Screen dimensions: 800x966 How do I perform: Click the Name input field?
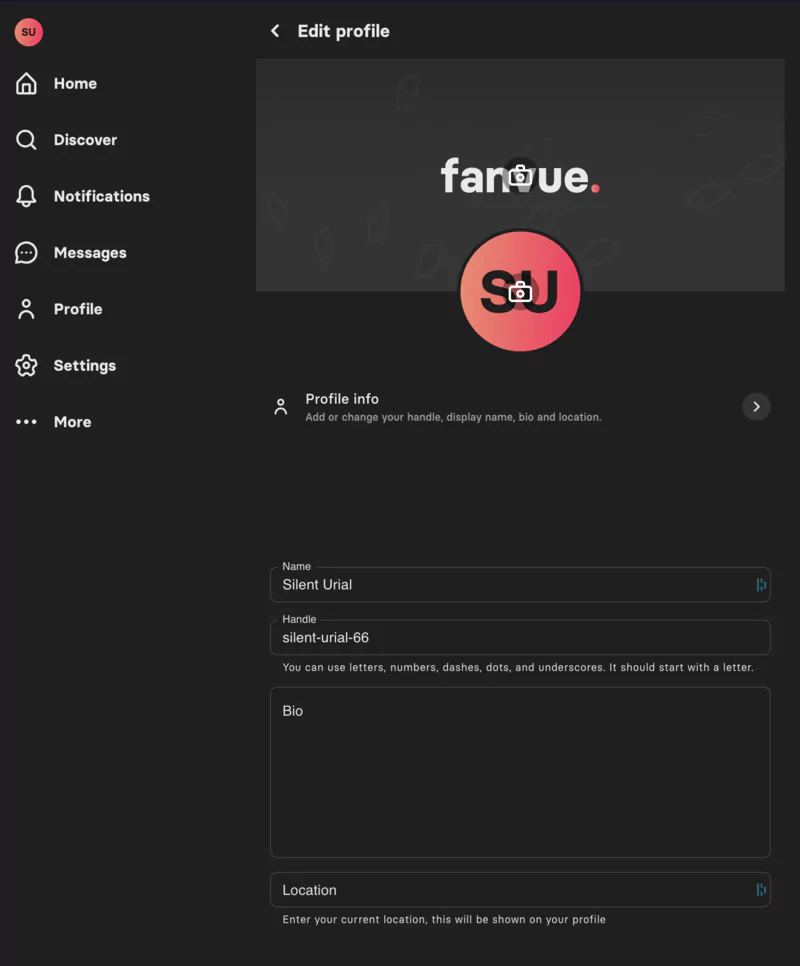pos(520,585)
